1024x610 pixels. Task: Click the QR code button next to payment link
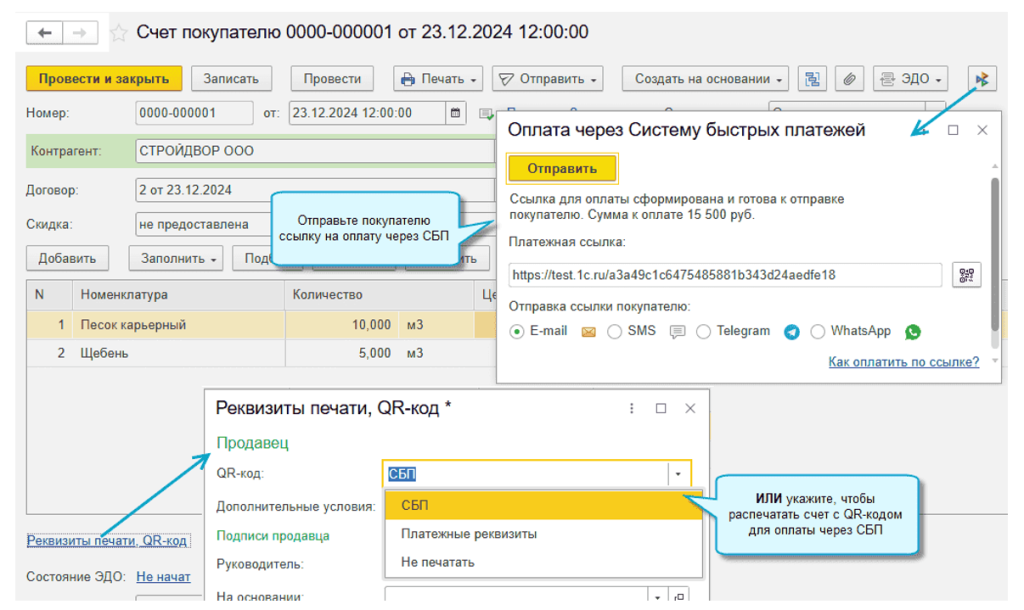[966, 275]
